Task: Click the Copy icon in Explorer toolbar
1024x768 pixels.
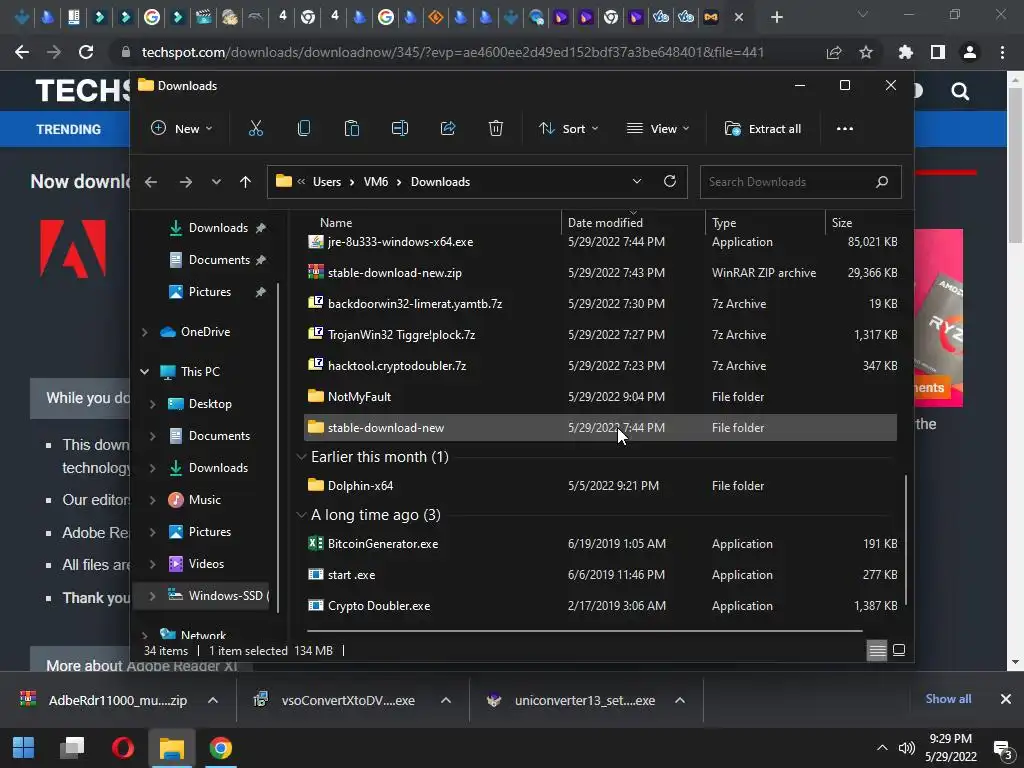Action: pos(304,128)
